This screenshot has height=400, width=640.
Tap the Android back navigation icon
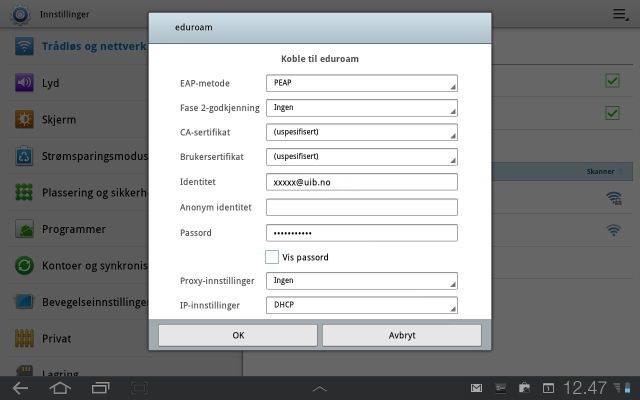tap(20, 387)
